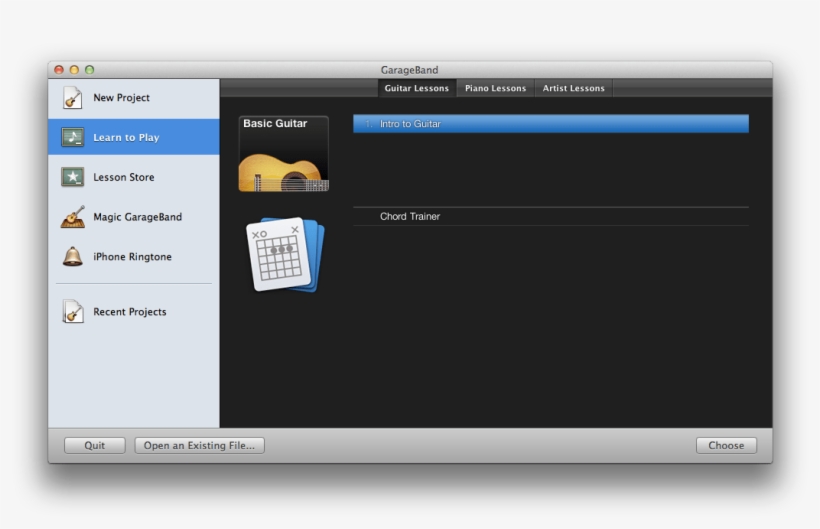Select the Chord Trainer chord cards icon

pos(286,255)
